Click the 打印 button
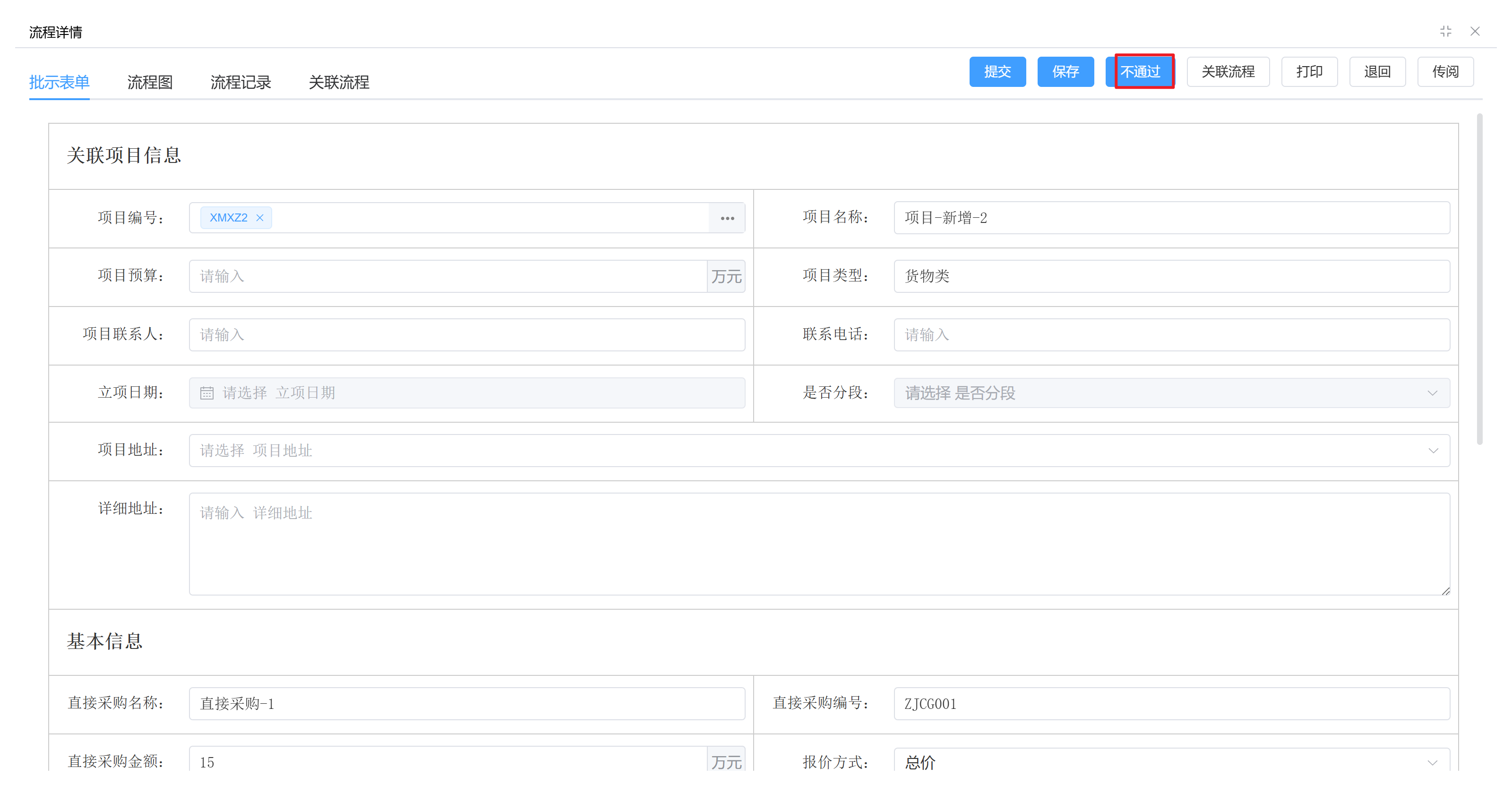1512x801 pixels. click(1309, 72)
